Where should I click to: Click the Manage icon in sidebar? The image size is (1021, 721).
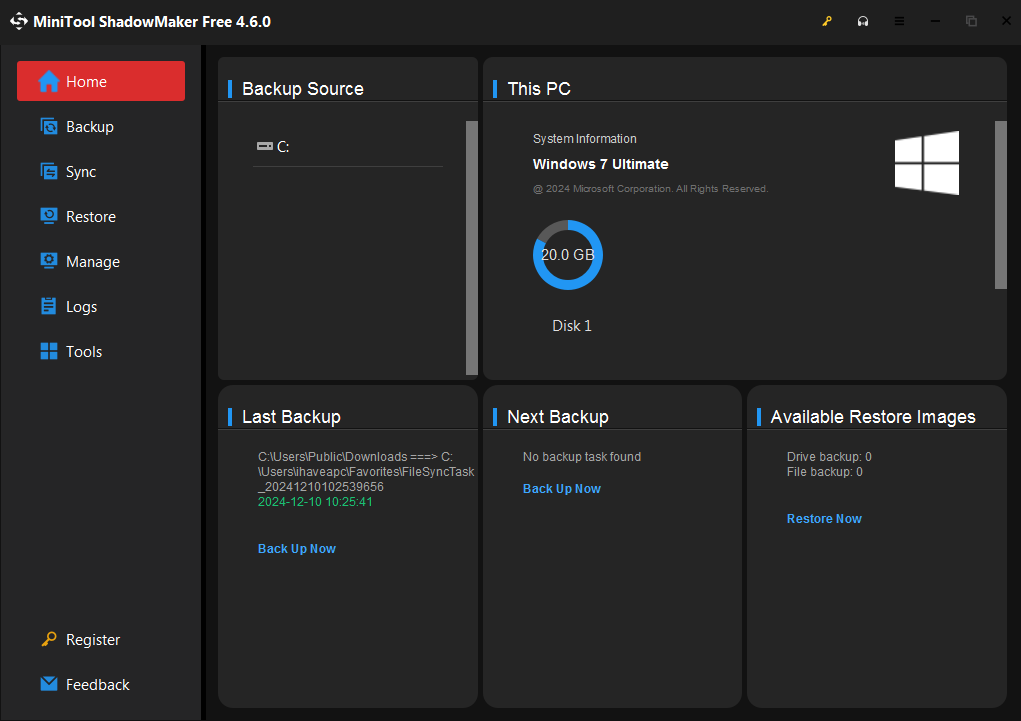49,261
